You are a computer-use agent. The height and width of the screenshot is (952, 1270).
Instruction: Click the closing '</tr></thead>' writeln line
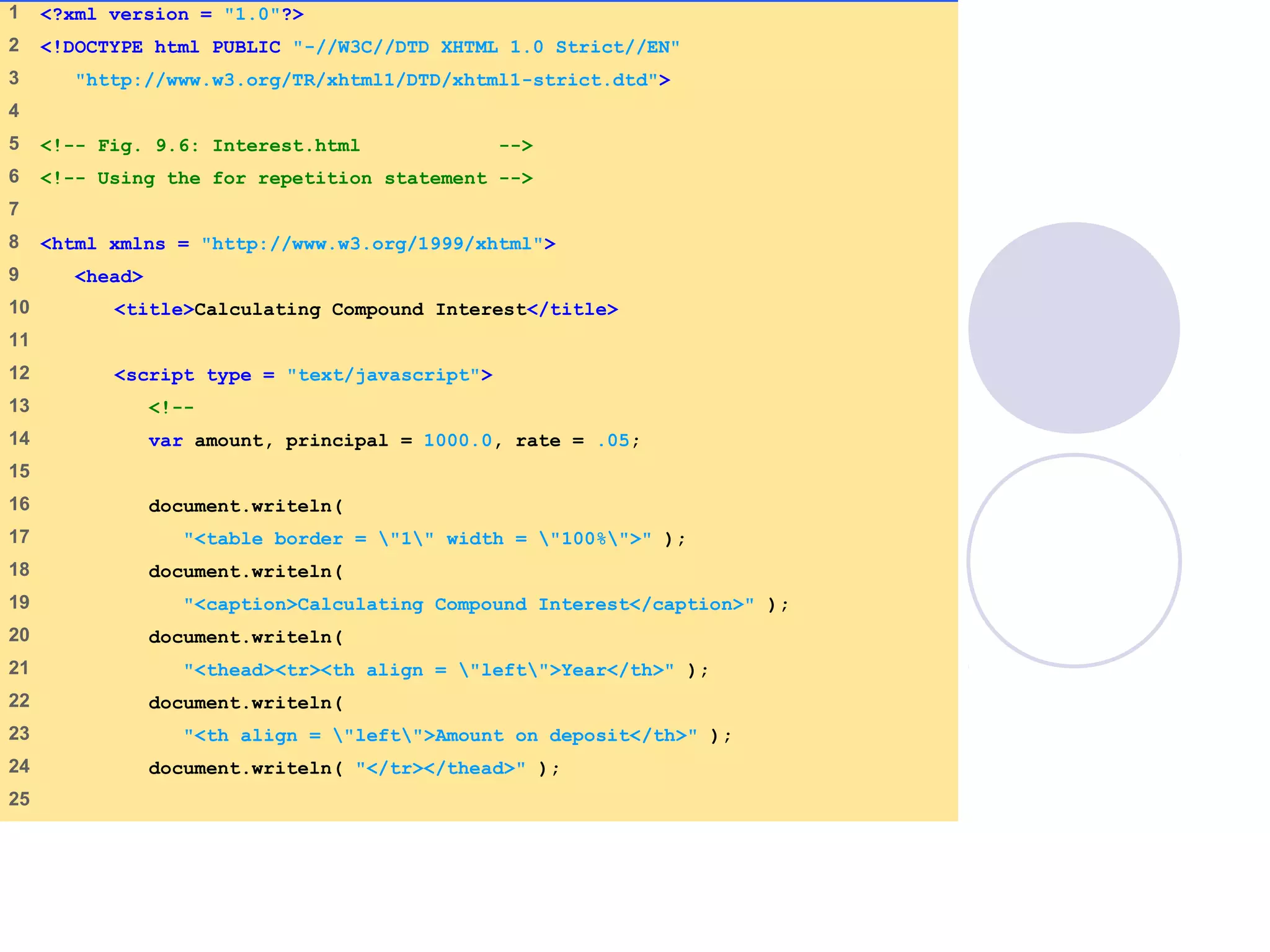[x=354, y=769]
